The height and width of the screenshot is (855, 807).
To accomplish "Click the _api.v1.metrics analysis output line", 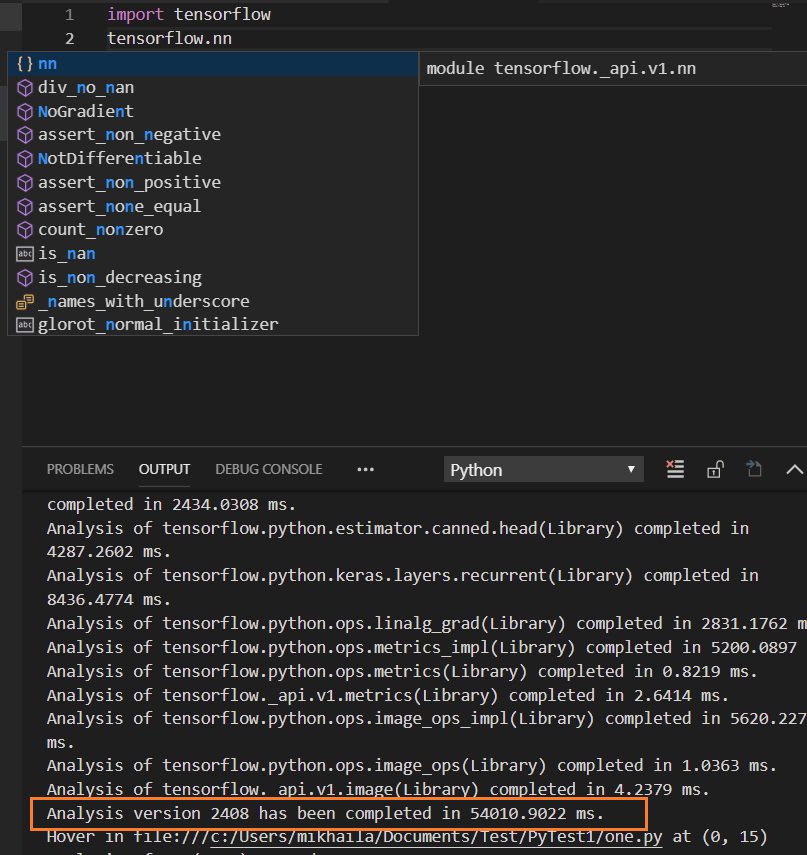I will pyautogui.click(x=388, y=696).
